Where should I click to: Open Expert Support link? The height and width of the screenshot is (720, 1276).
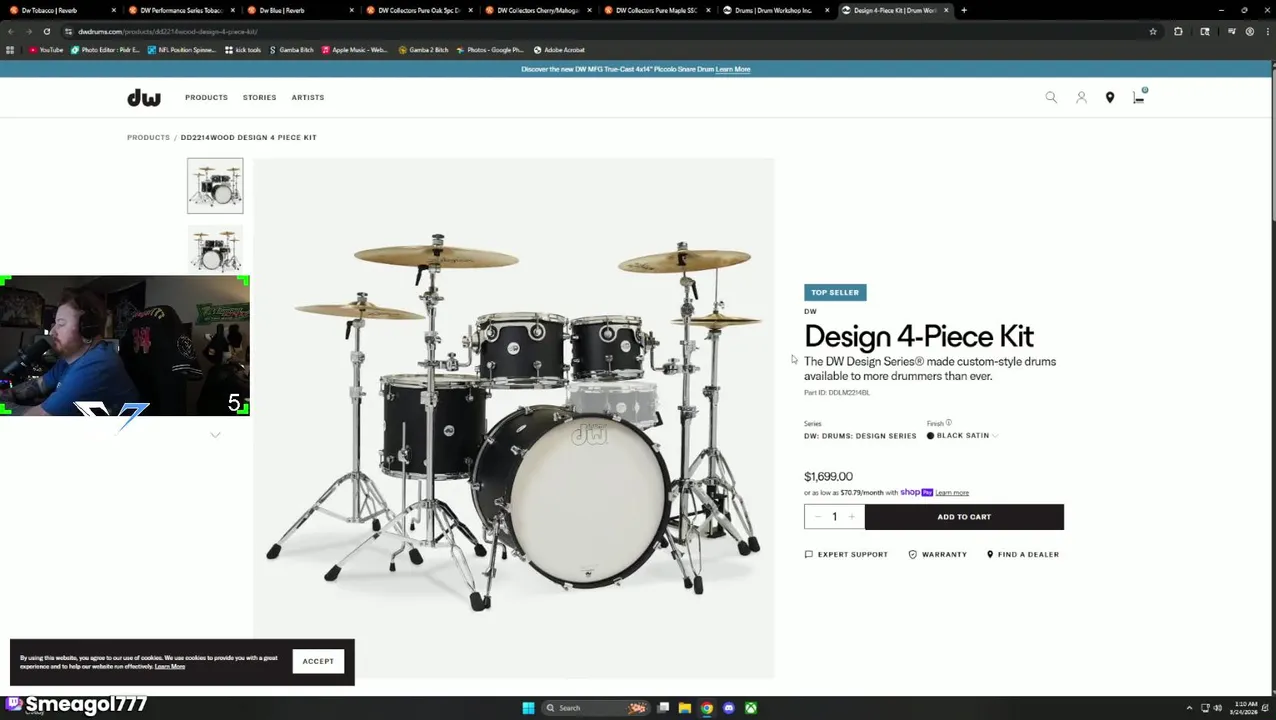[846, 554]
